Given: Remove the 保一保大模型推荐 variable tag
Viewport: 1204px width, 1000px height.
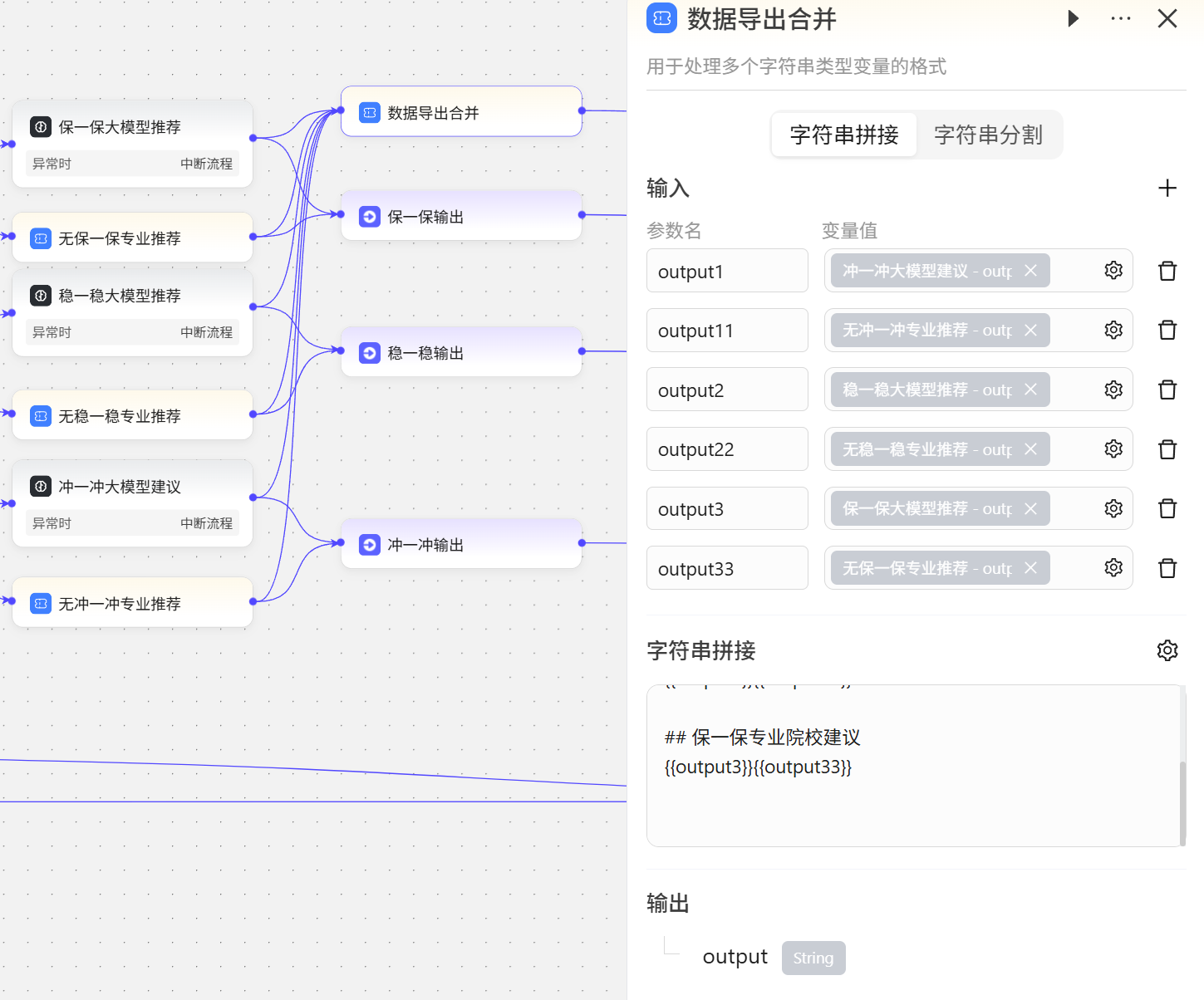Looking at the screenshot, I should 1030,508.
